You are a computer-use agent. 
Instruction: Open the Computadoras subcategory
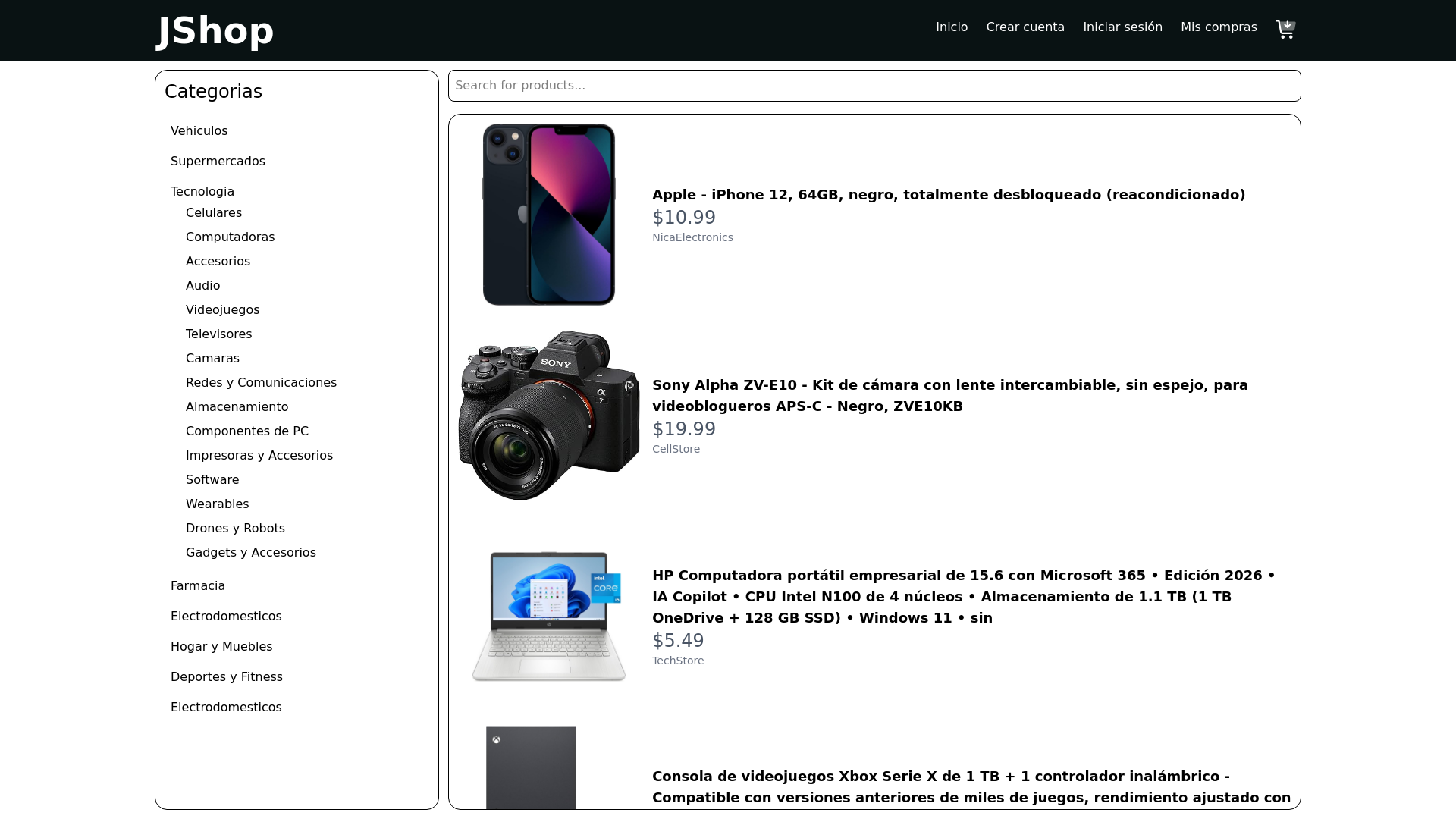231,237
